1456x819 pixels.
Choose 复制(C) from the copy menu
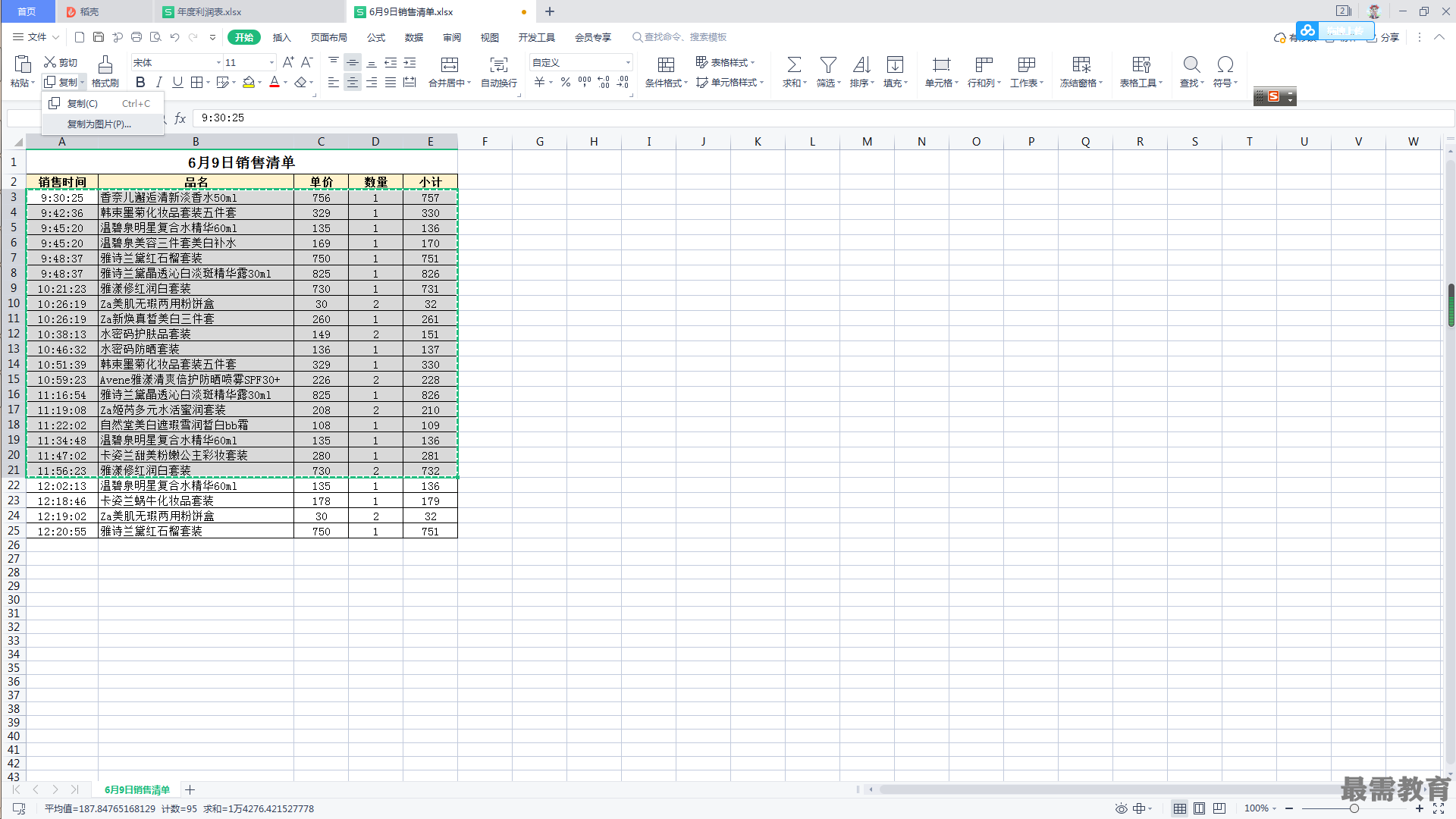point(102,104)
